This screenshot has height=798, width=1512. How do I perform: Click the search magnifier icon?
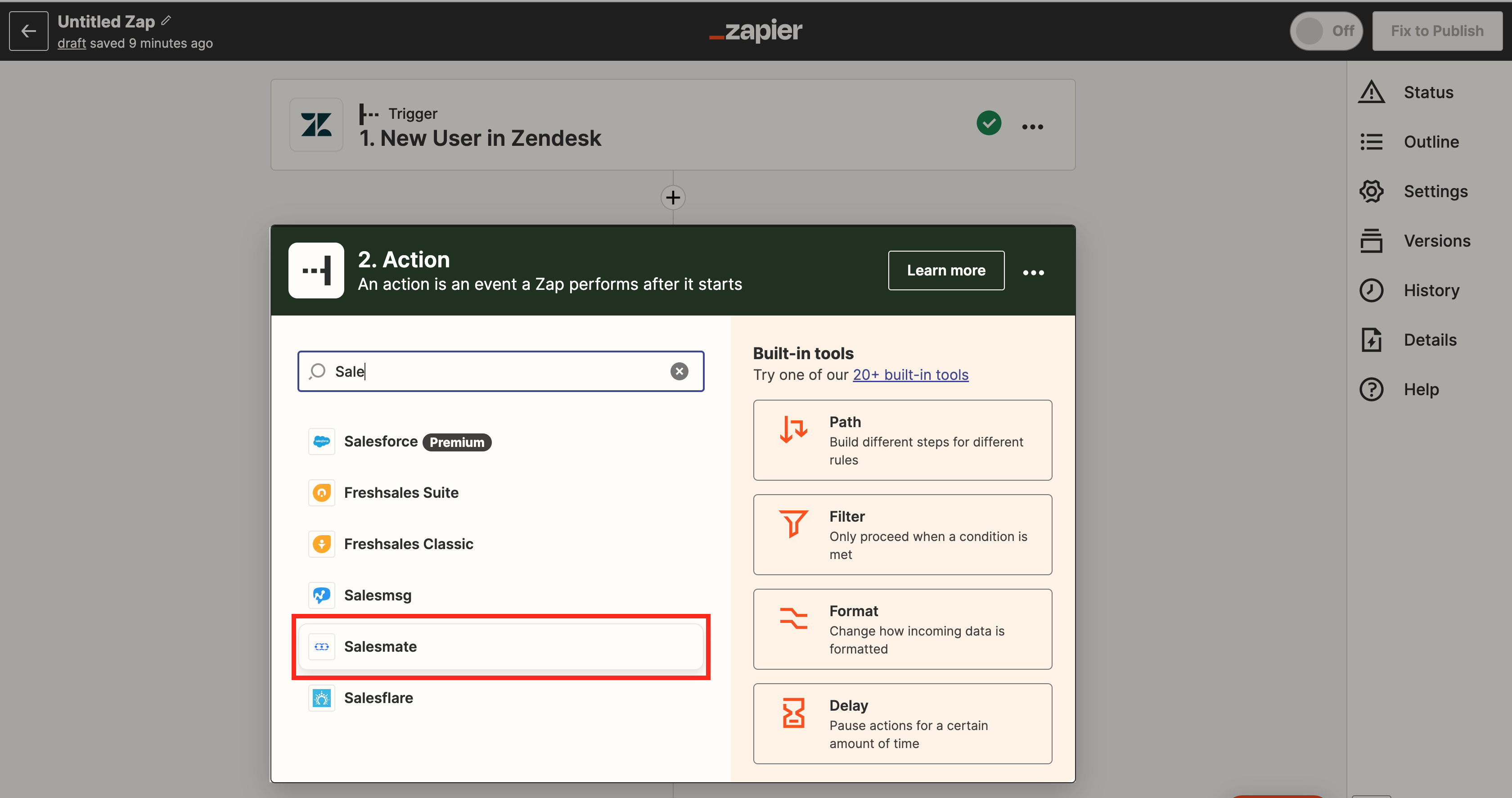[x=318, y=371]
